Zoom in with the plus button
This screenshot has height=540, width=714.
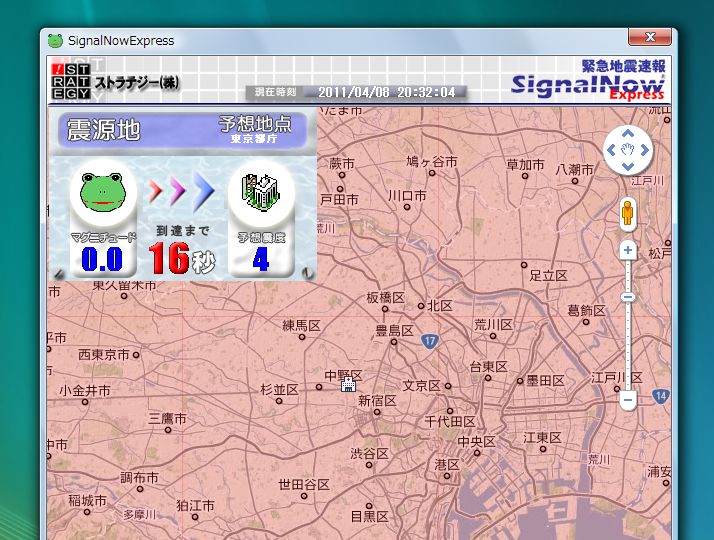point(628,250)
